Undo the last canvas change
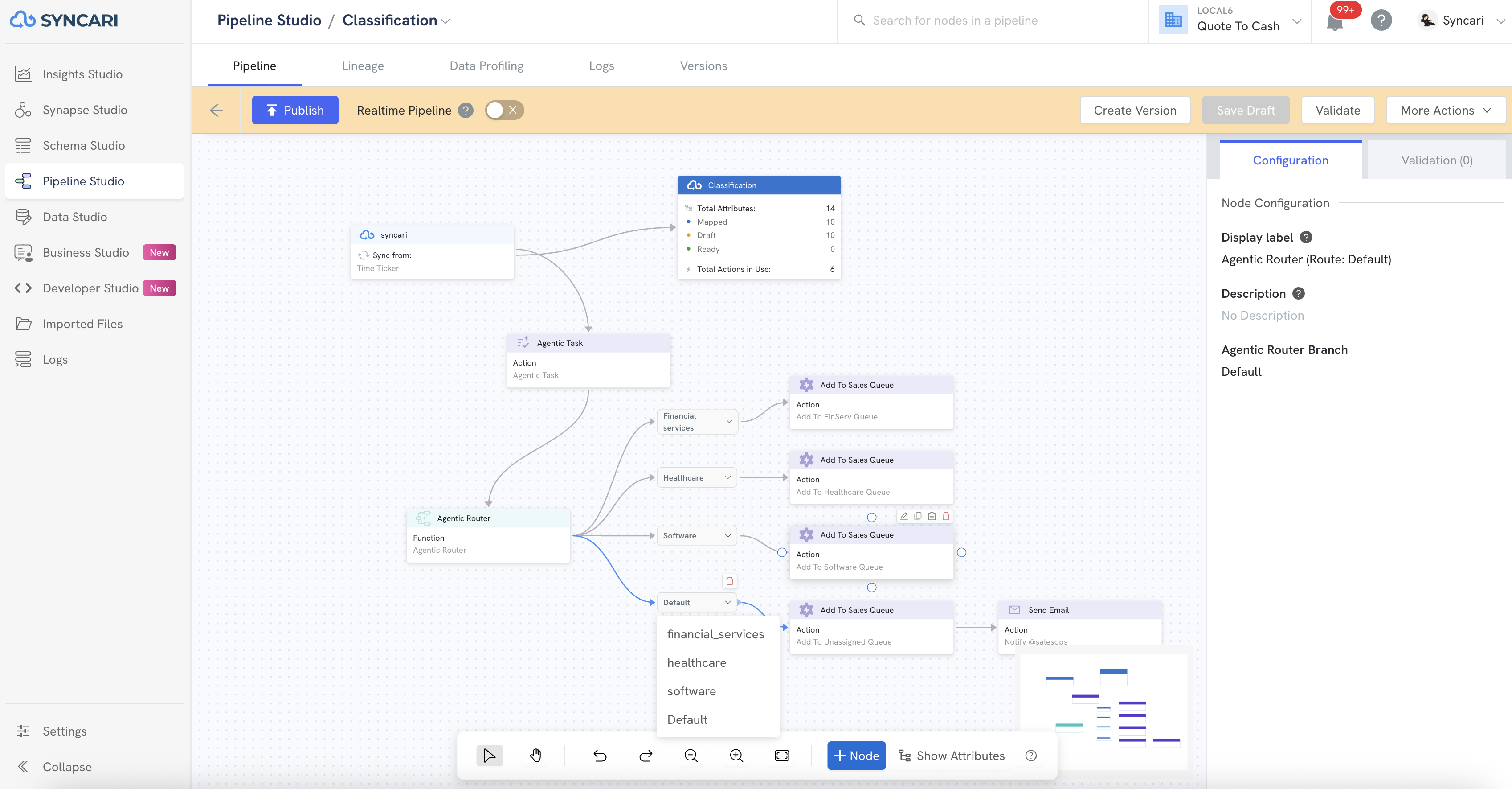 click(600, 756)
